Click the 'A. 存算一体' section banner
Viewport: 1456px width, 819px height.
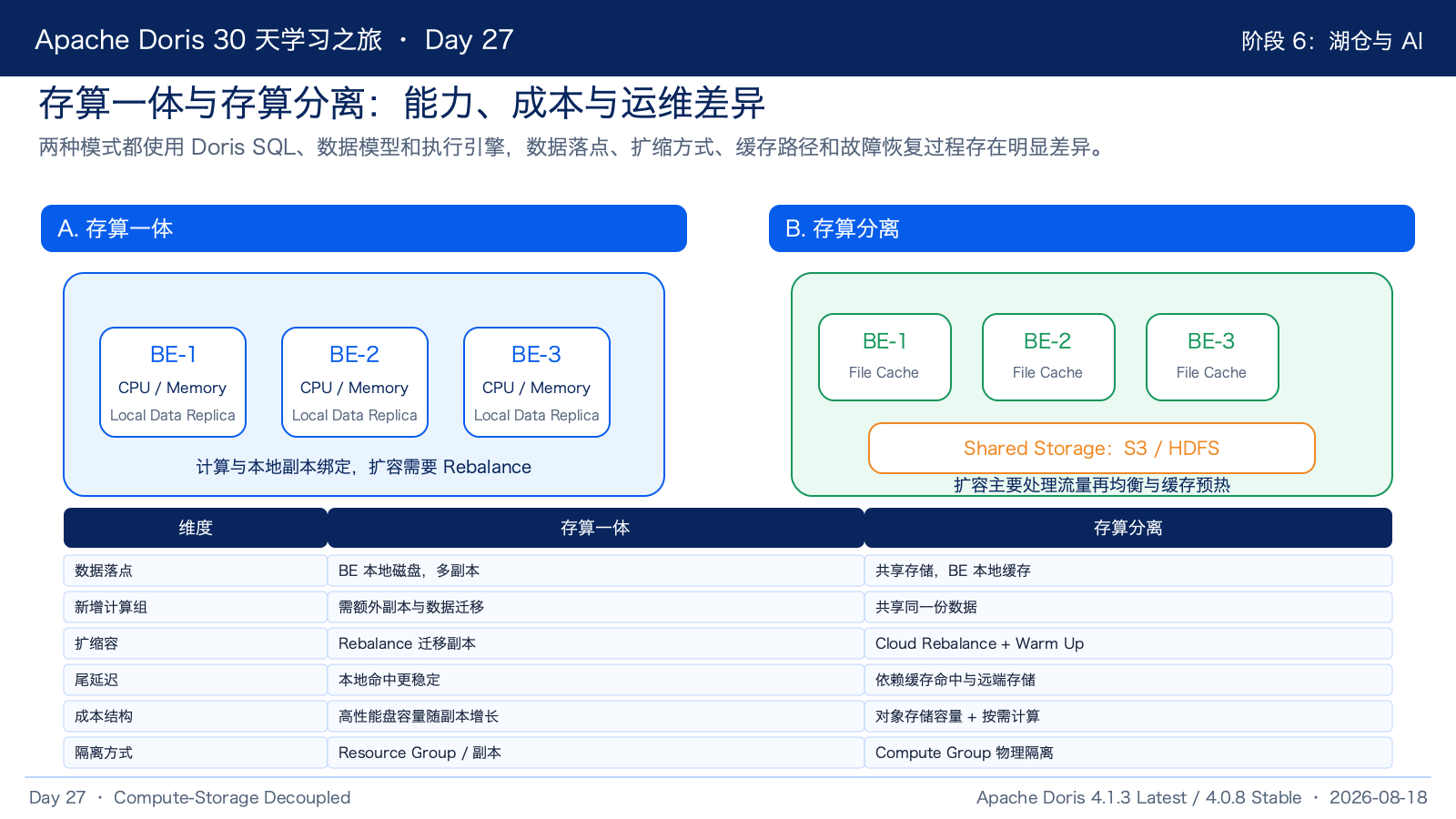pyautogui.click(x=364, y=228)
